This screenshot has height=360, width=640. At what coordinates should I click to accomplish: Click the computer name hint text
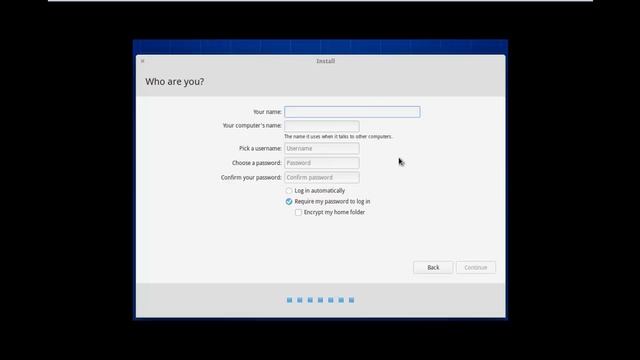coord(338,137)
